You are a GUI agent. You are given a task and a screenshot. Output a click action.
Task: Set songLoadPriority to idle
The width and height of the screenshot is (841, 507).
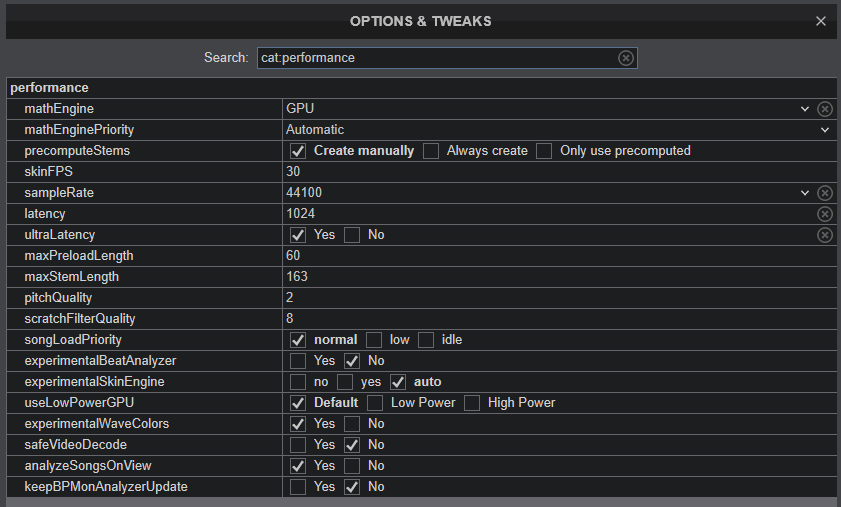tap(426, 340)
